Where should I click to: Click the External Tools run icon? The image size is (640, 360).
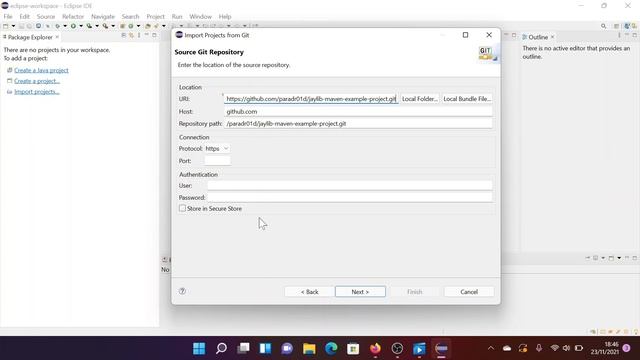tap(105, 26)
